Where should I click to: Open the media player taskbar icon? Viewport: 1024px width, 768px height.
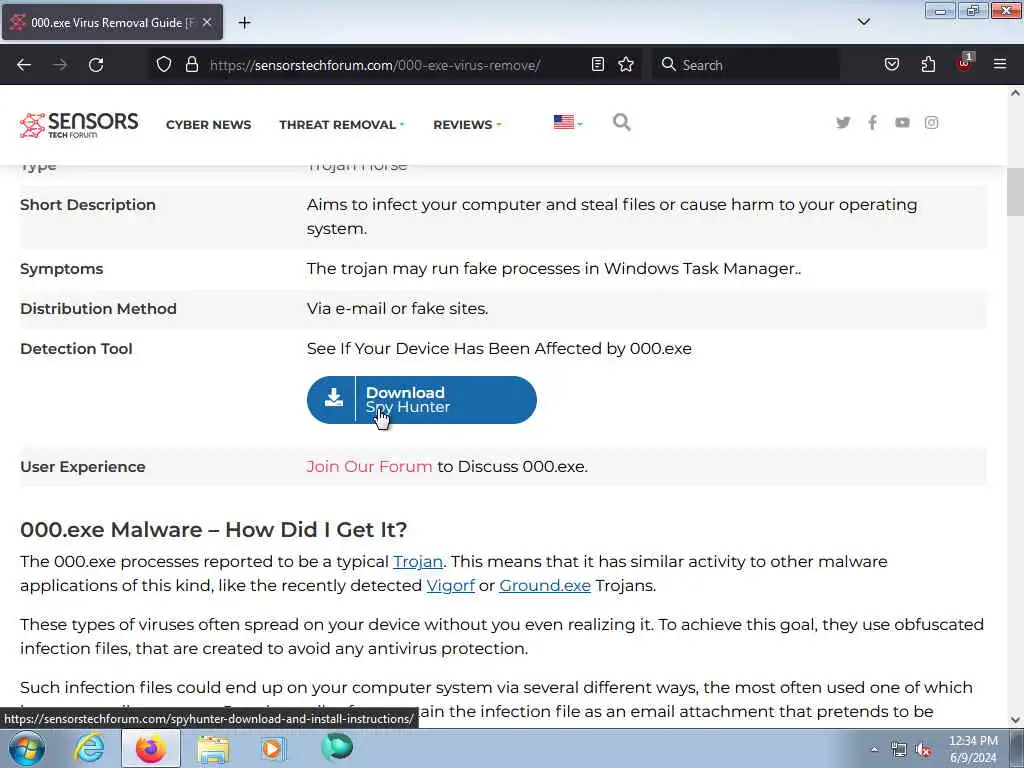pyautogui.click(x=274, y=748)
